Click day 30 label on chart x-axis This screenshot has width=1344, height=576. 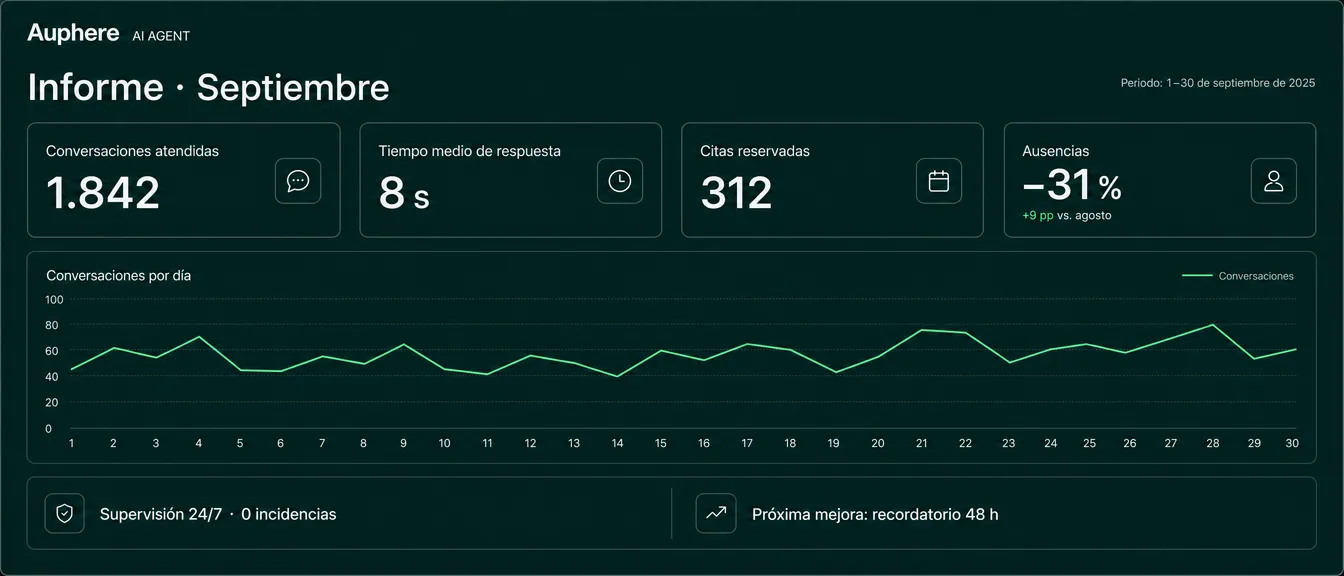tap(1292, 443)
